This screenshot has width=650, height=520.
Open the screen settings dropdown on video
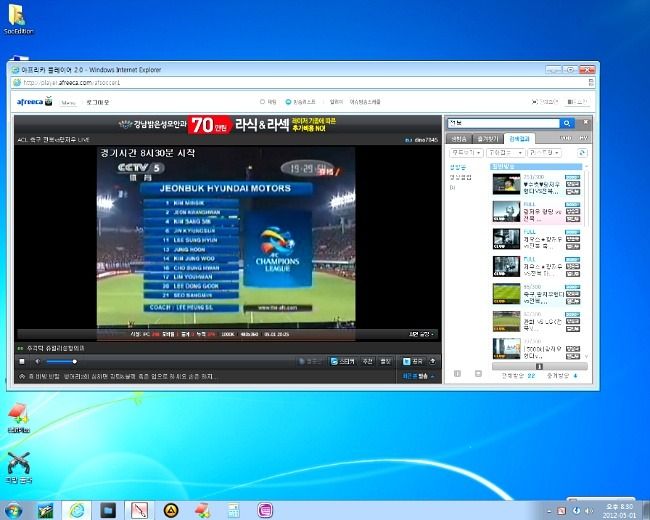[x=422, y=334]
